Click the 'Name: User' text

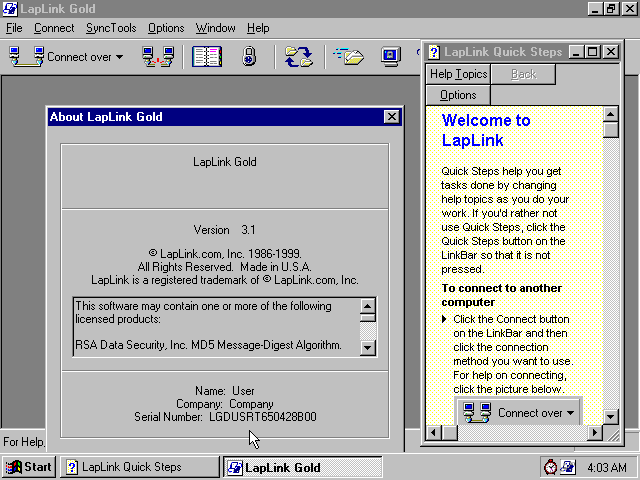pos(224,391)
